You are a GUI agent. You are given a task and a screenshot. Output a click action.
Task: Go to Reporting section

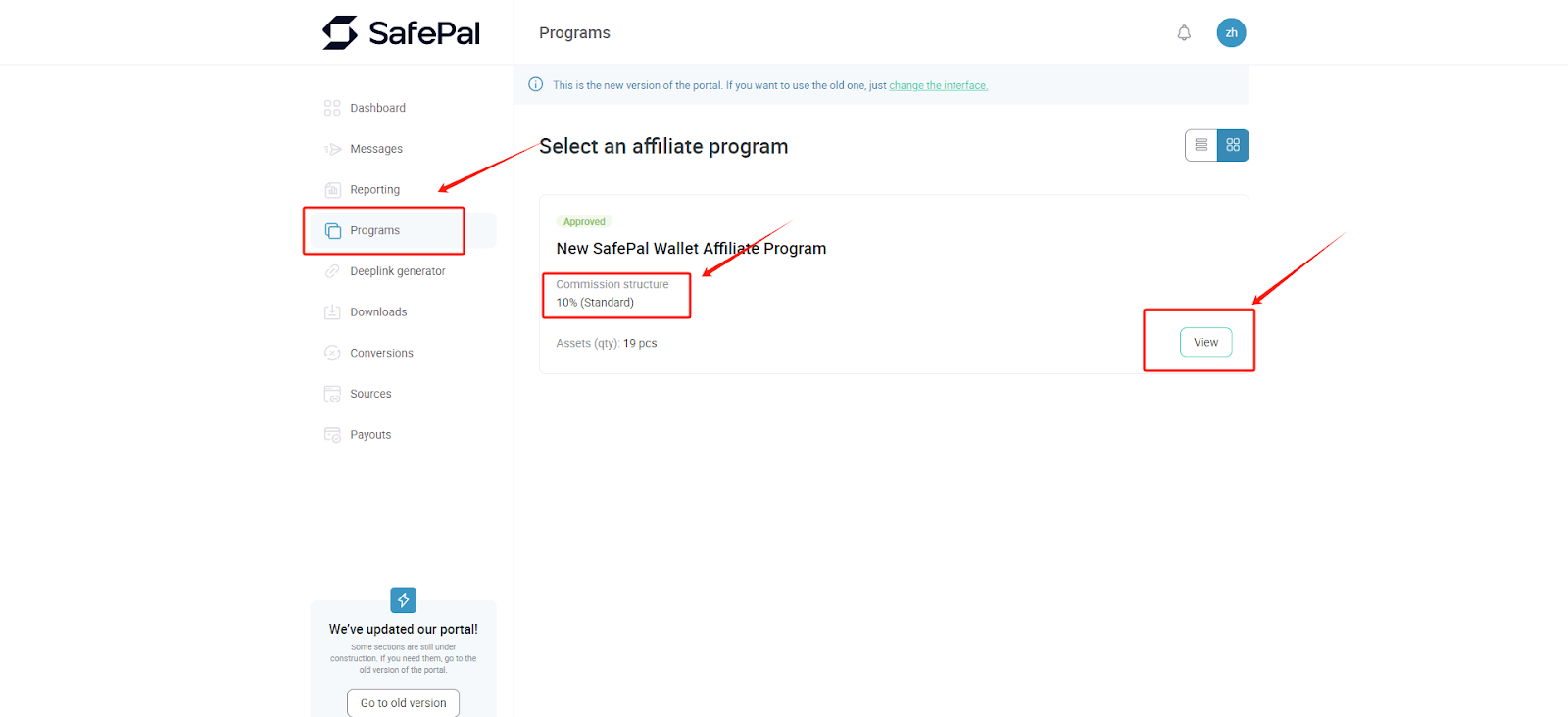click(374, 190)
